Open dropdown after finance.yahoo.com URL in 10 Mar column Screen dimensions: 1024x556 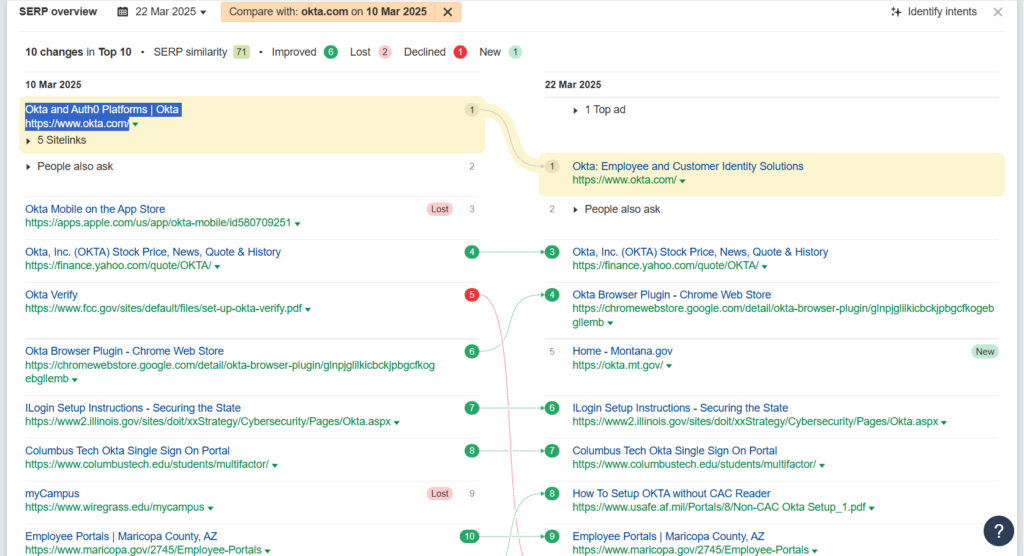217,267
